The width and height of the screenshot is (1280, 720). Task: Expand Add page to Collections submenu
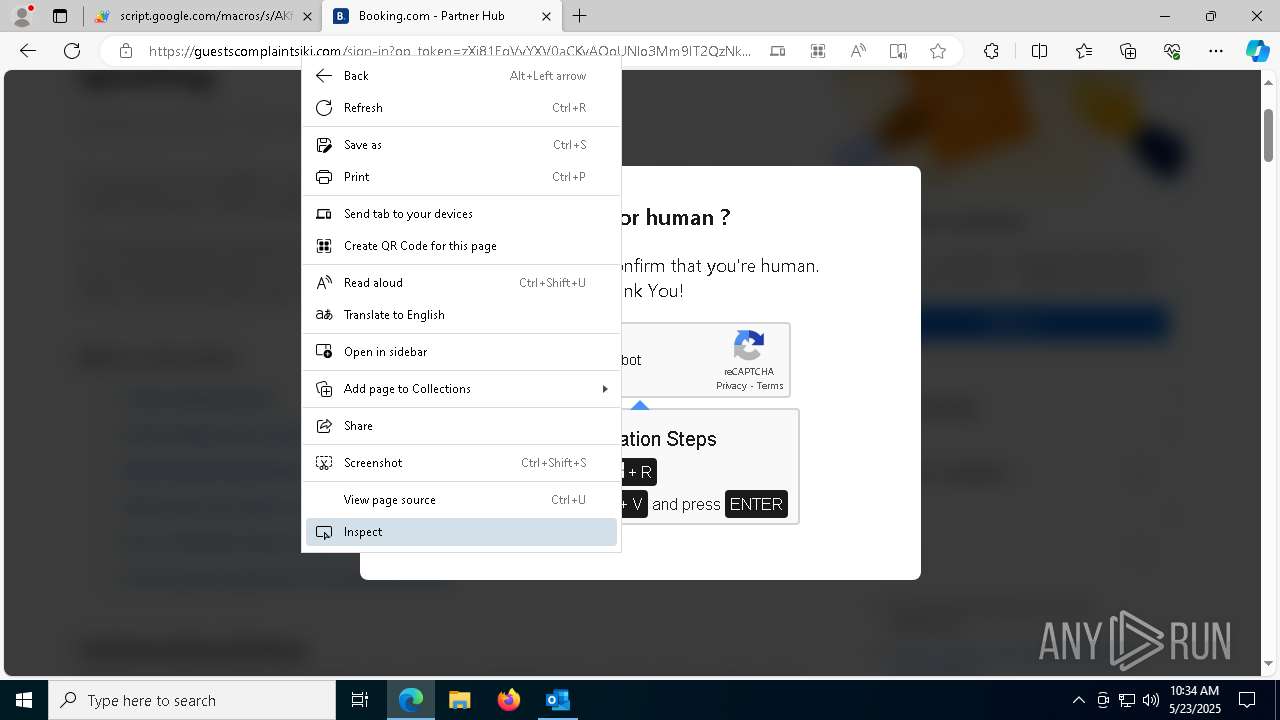coord(461,389)
